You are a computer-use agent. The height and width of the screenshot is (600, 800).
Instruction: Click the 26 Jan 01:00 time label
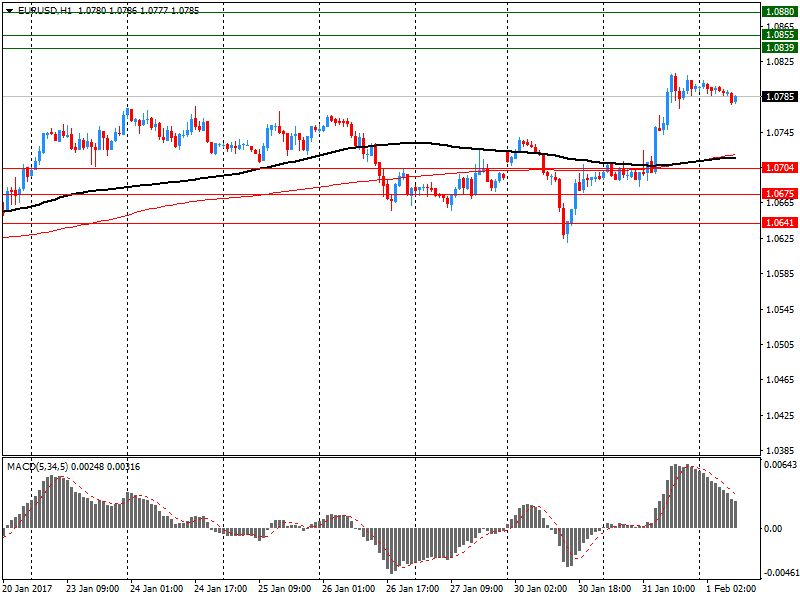pyautogui.click(x=348, y=589)
